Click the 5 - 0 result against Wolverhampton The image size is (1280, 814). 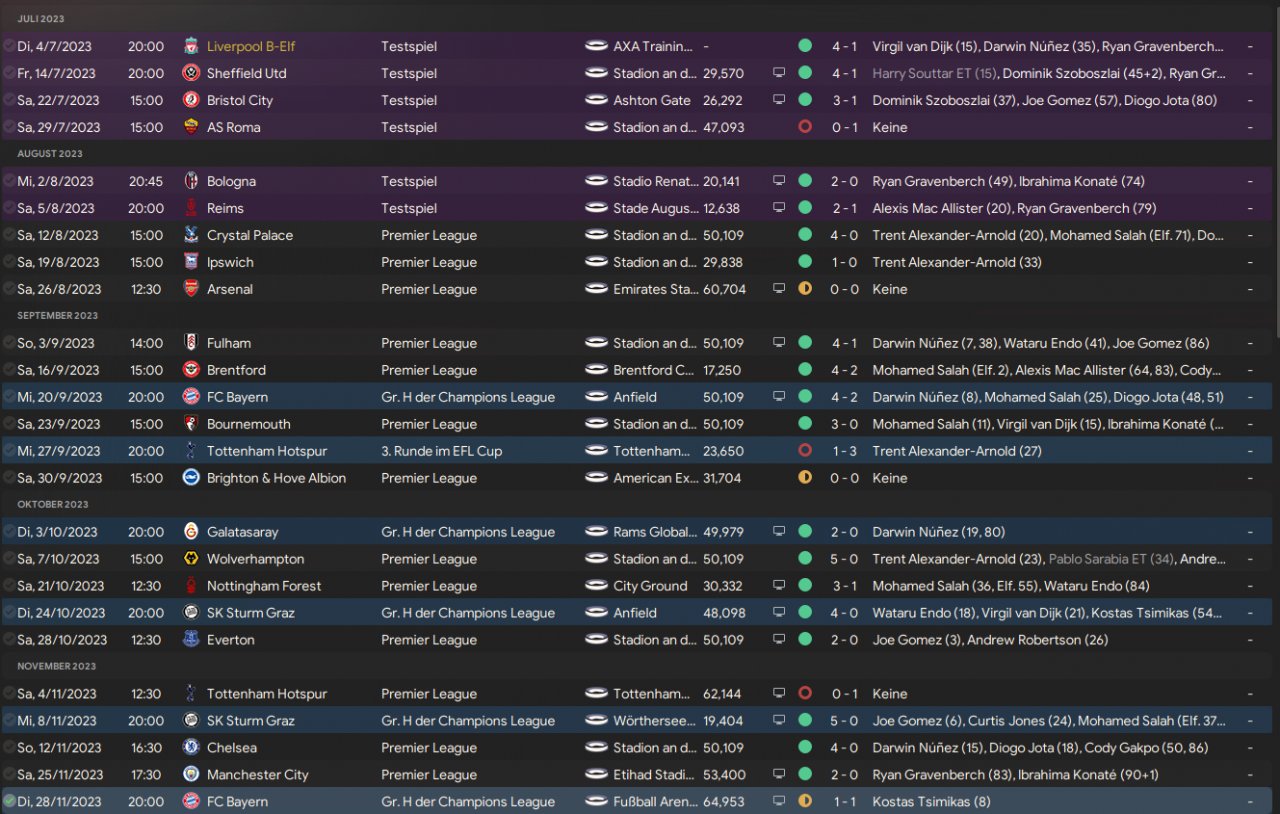(844, 559)
